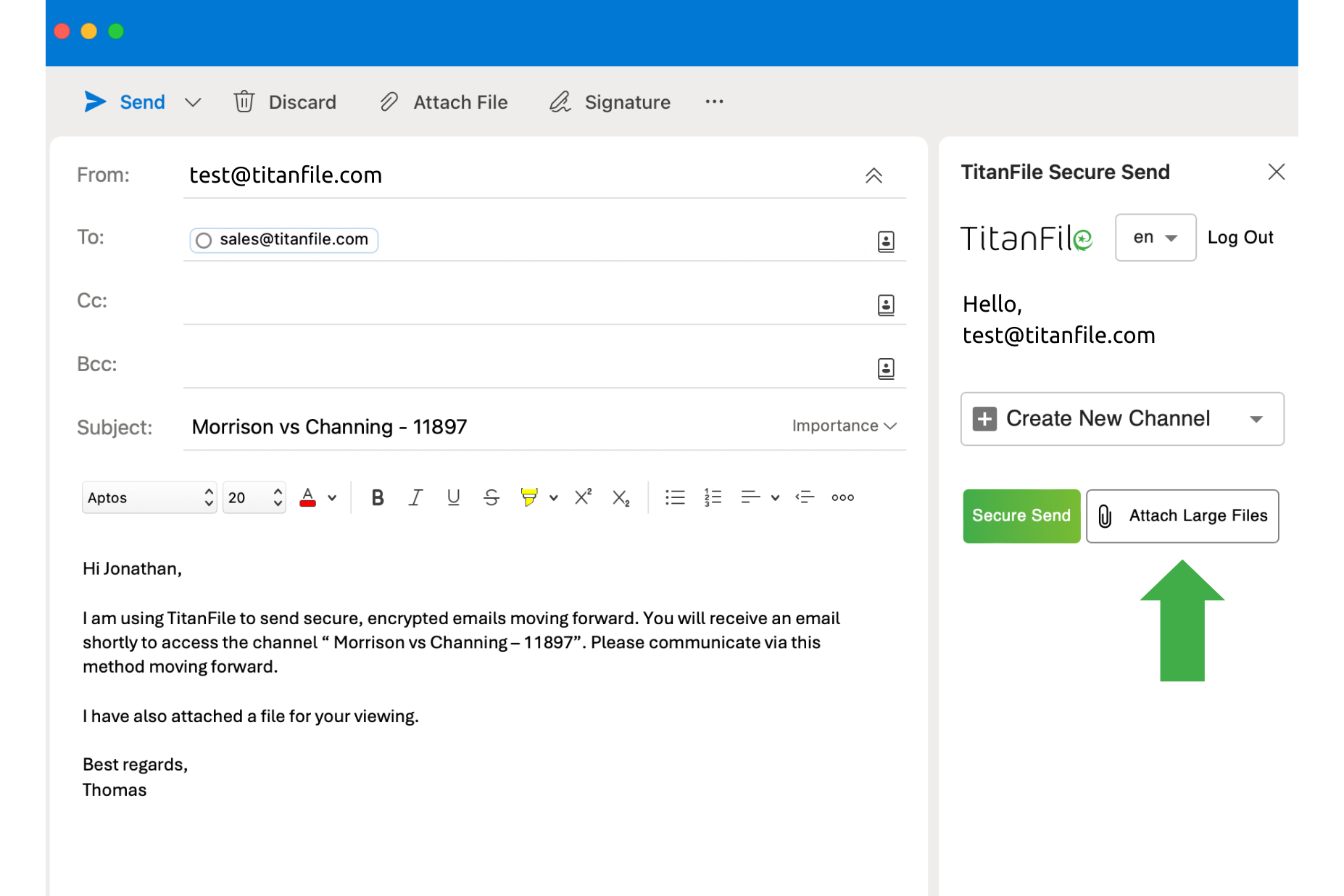Viewport: 1344px width, 896px height.
Task: Insert a numbered list
Action: tap(713, 497)
